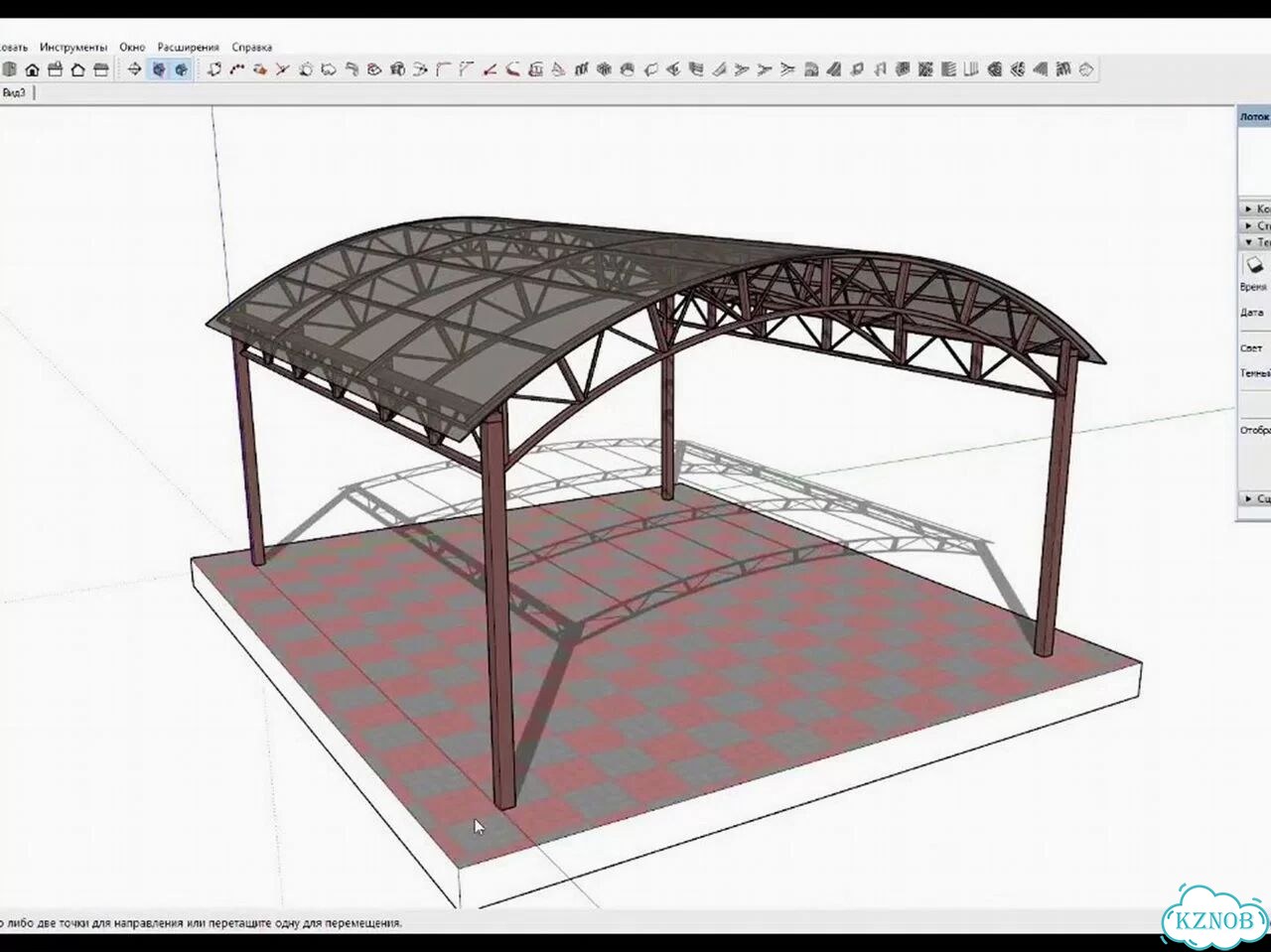Click the dotted curve points toolbar icon
1271x952 pixels.
coord(237,69)
